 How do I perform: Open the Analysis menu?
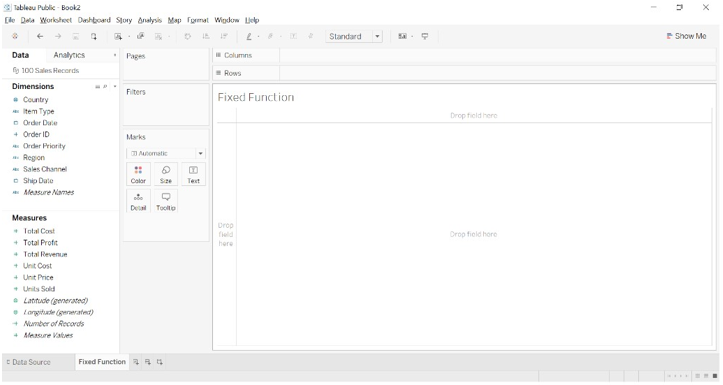[150, 20]
